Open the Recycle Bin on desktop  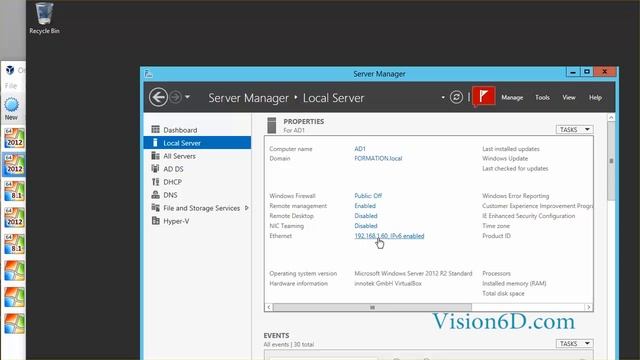click(44, 18)
